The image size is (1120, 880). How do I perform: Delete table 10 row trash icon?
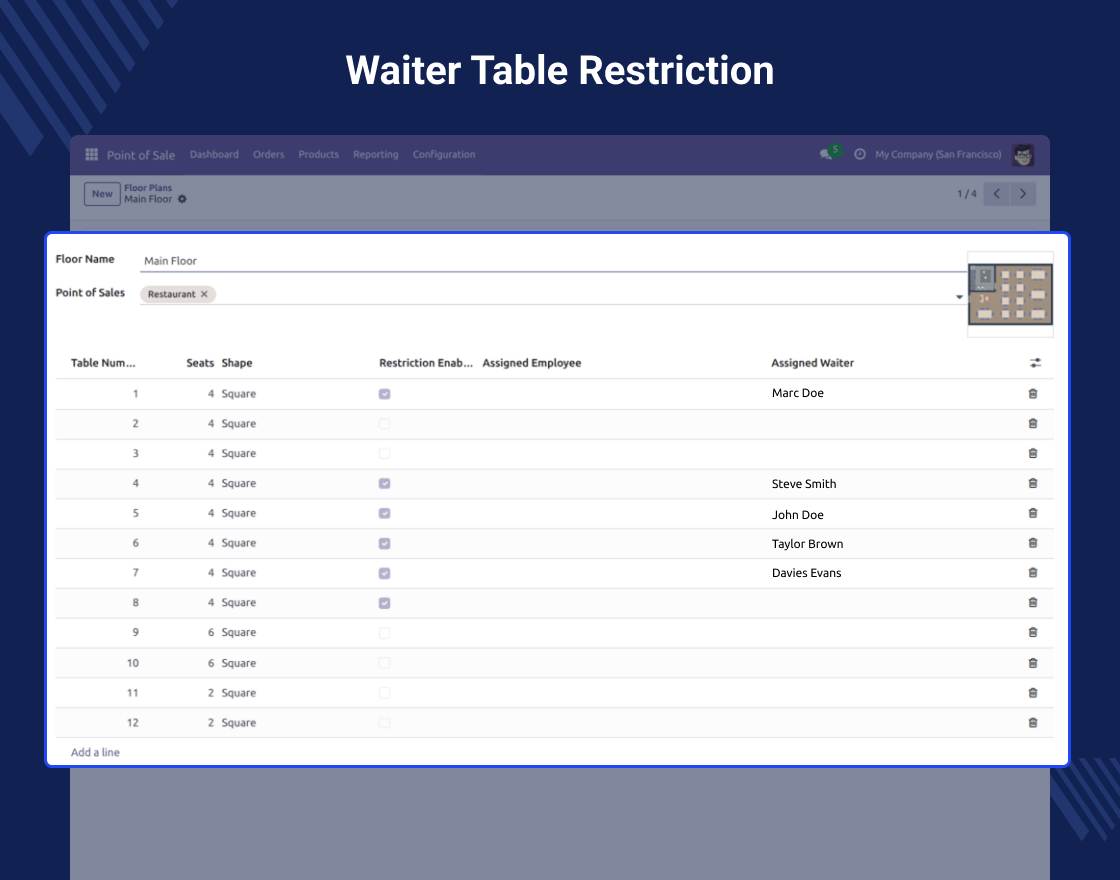coord(1033,663)
